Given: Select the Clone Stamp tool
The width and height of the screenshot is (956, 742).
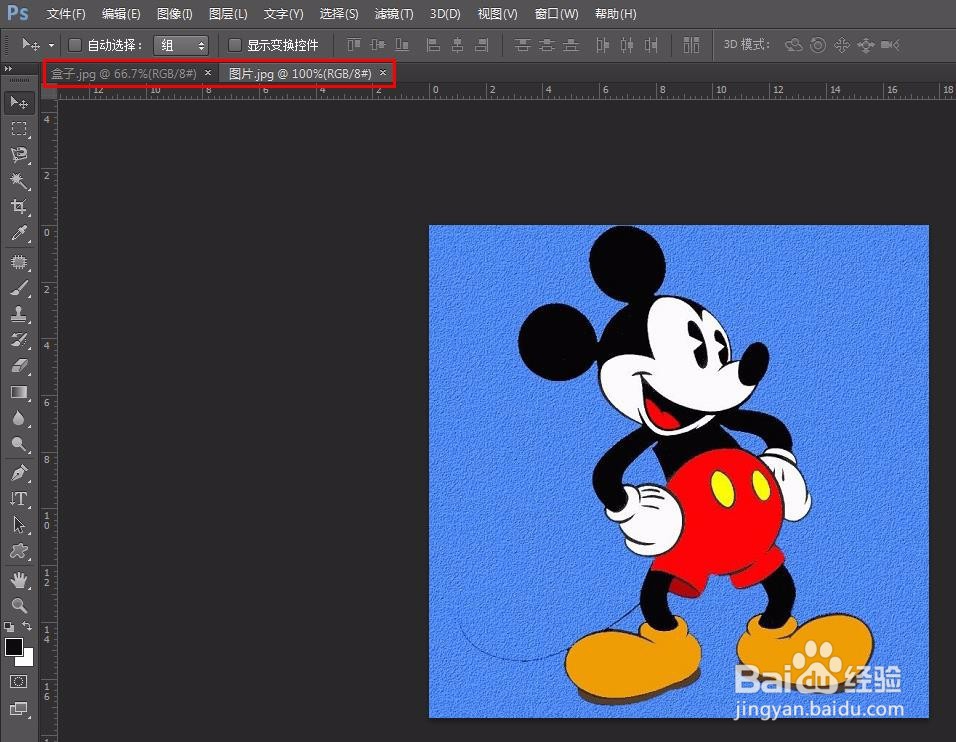Looking at the screenshot, I should [x=19, y=314].
